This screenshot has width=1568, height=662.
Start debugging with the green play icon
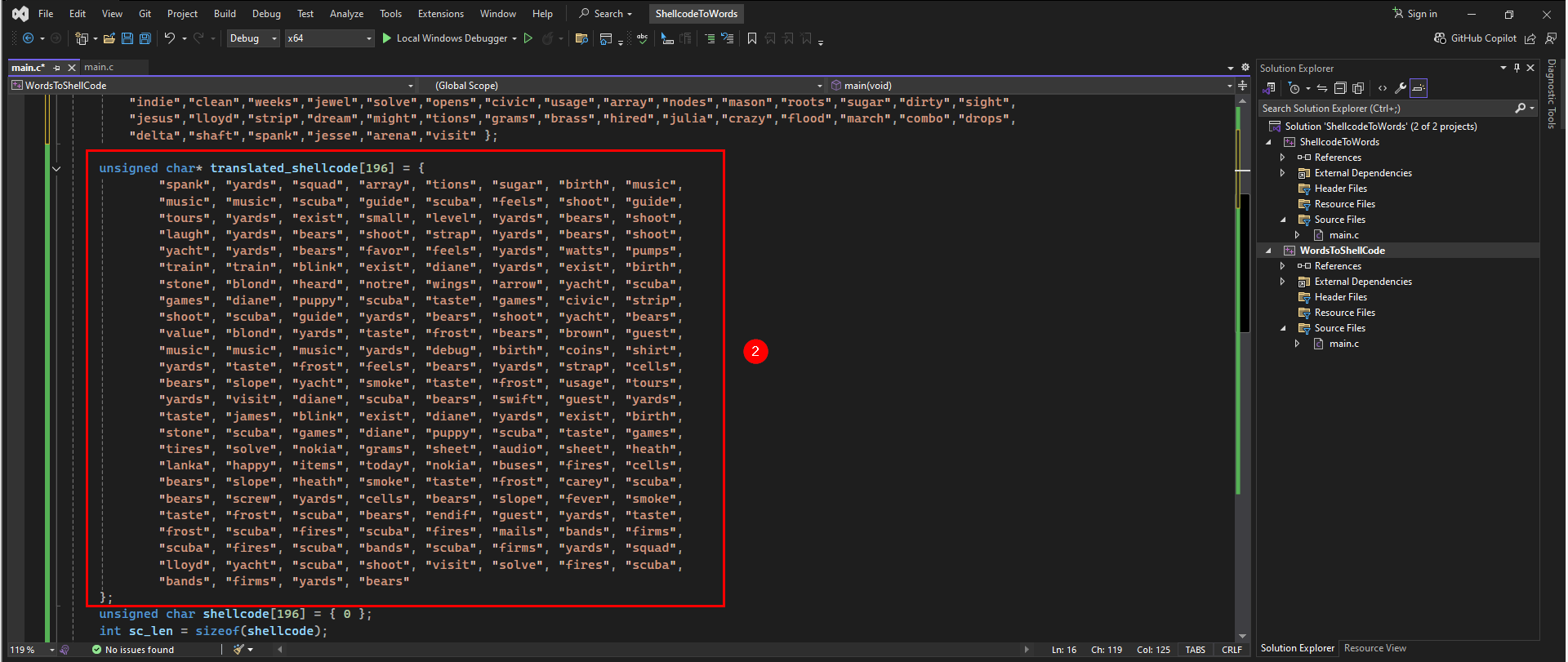[x=387, y=38]
